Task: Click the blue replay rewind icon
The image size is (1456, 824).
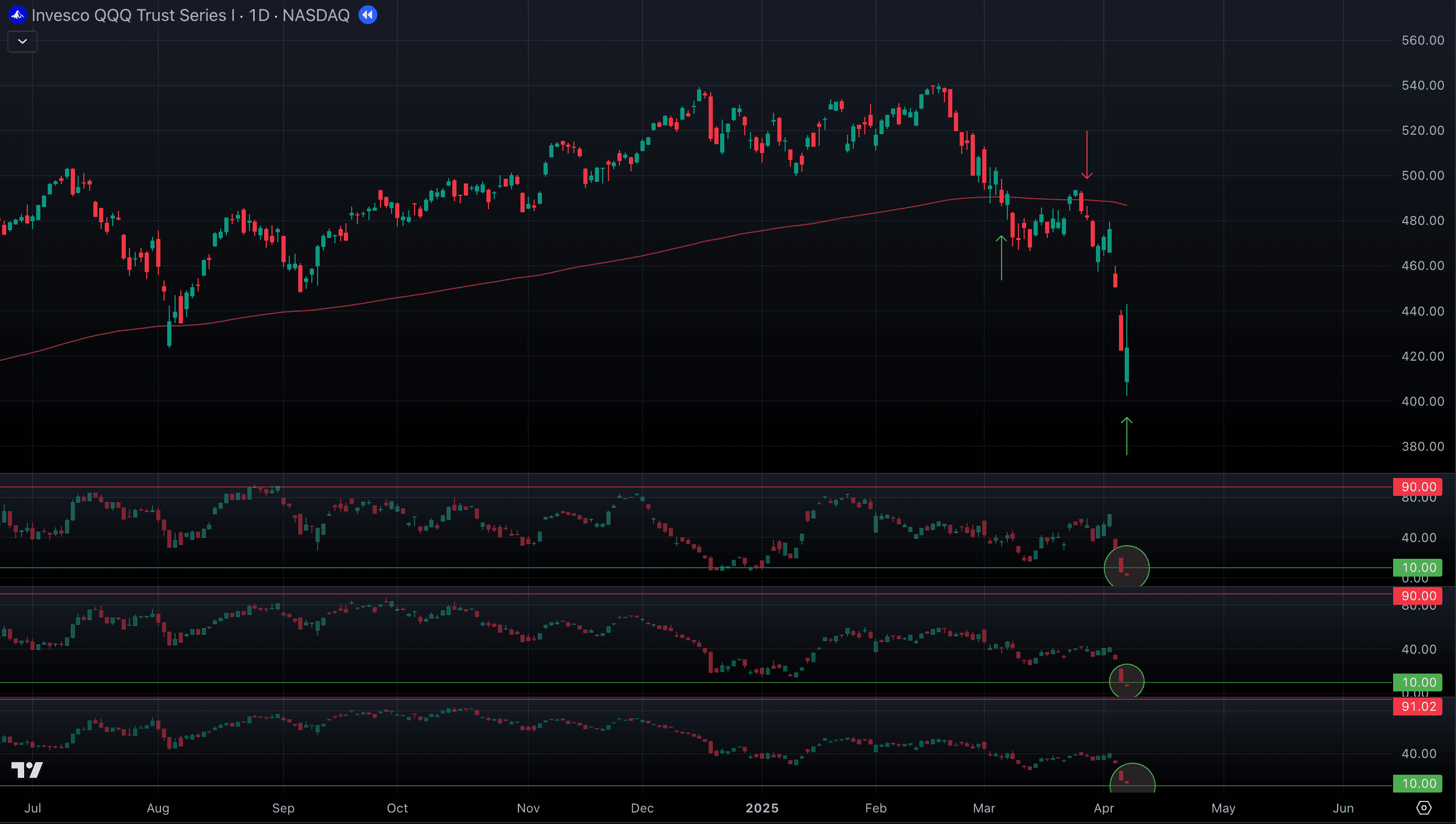Action: 368,15
